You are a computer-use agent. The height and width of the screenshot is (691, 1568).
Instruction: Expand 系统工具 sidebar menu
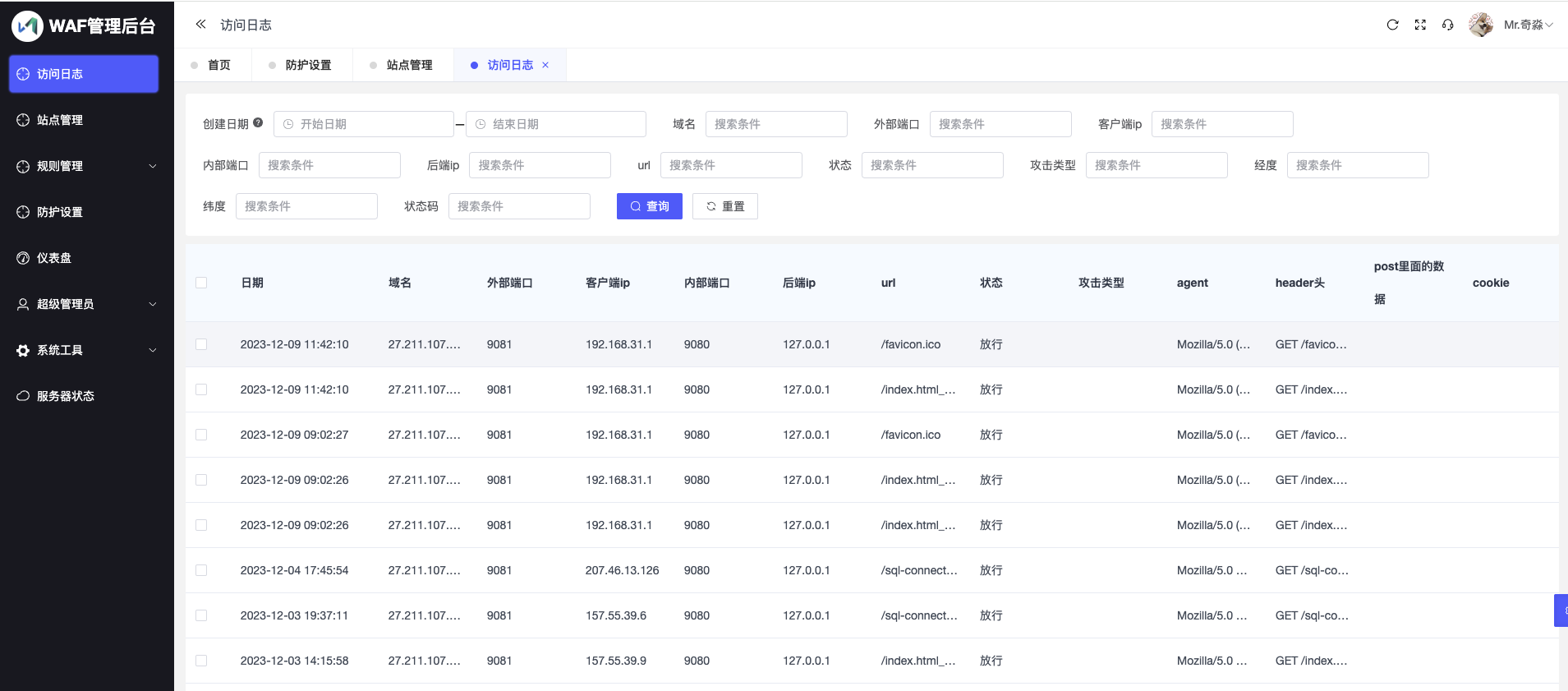click(84, 350)
